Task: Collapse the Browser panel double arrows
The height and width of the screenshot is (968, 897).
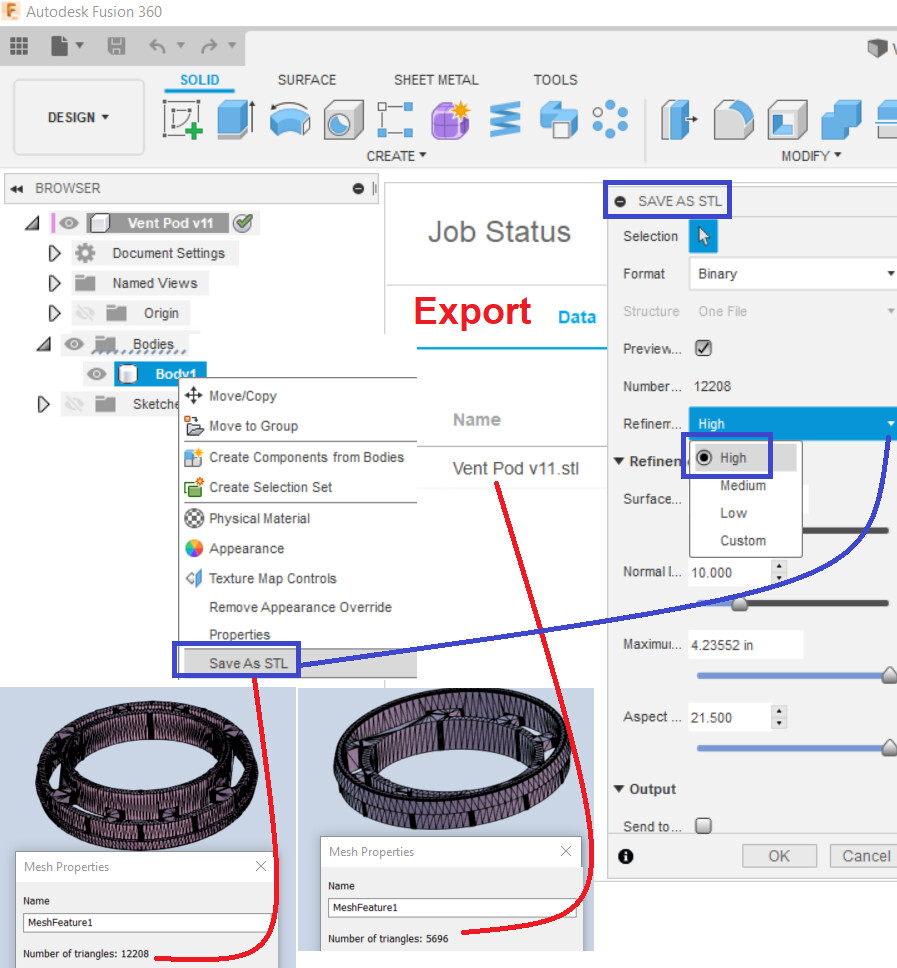Action: pos(17,189)
